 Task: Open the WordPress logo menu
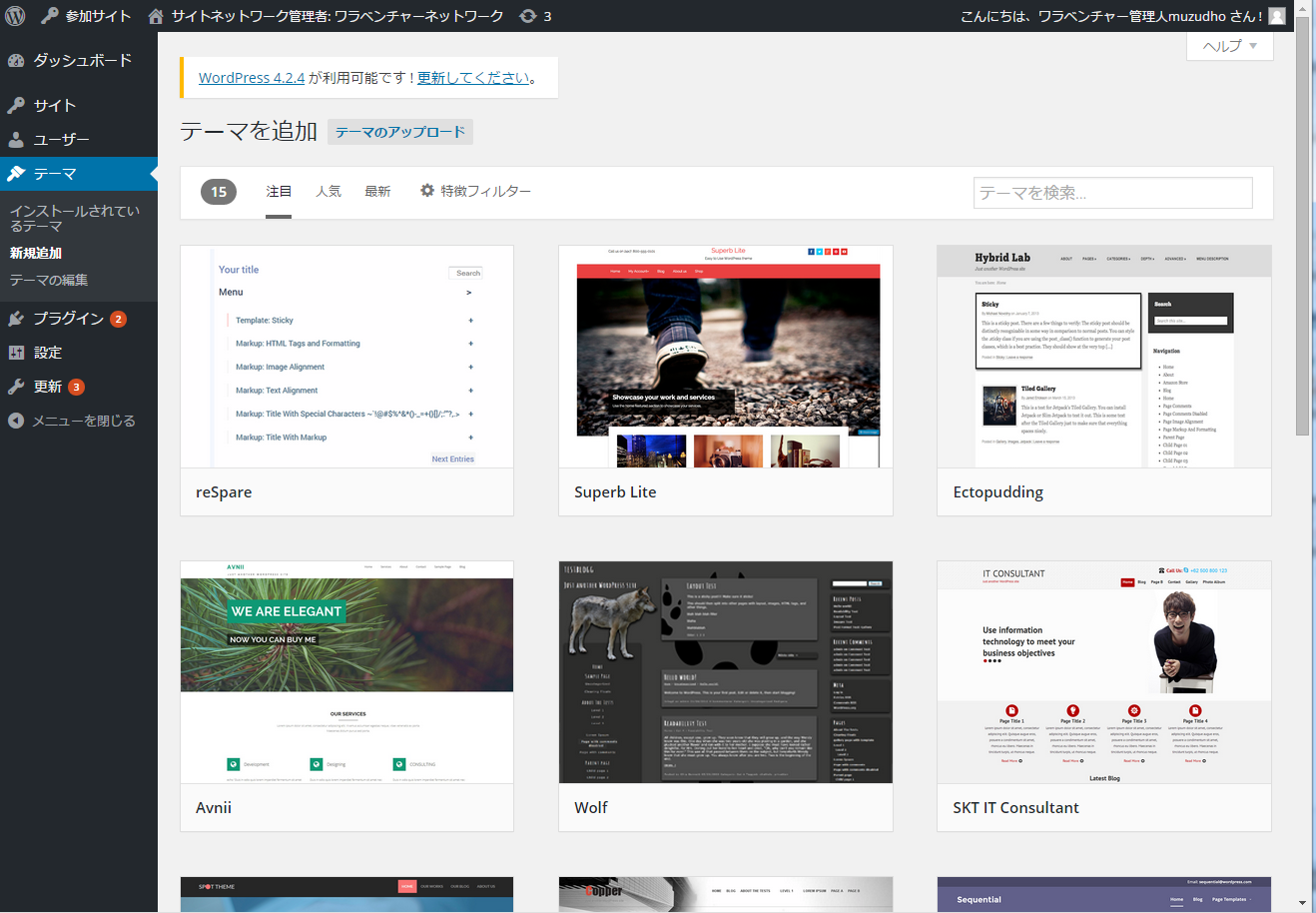pos(15,16)
